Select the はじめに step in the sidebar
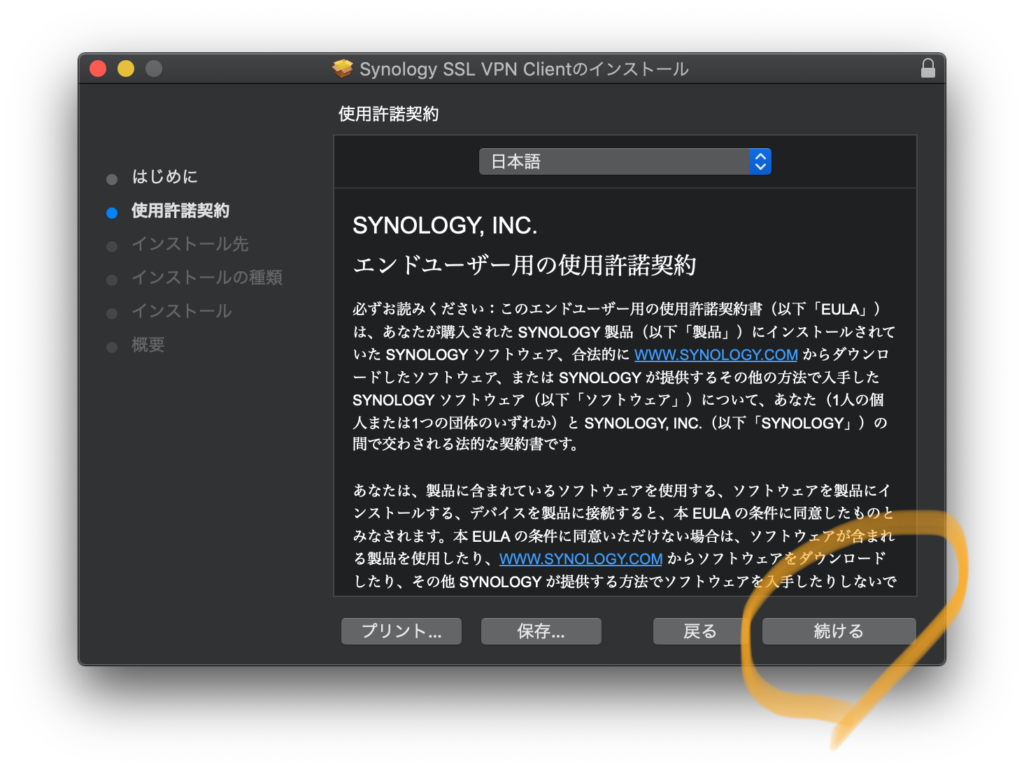 point(165,177)
